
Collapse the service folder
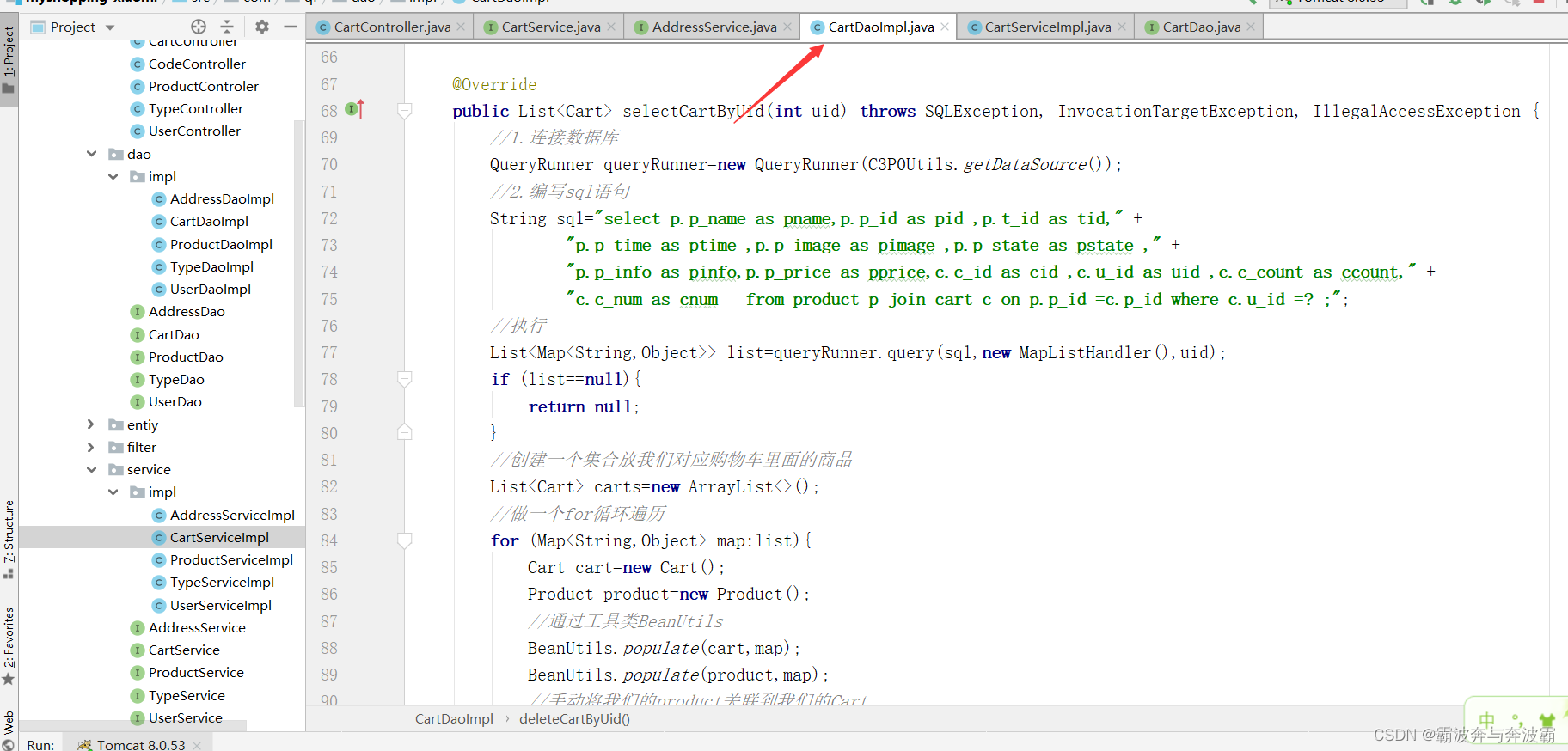point(92,469)
